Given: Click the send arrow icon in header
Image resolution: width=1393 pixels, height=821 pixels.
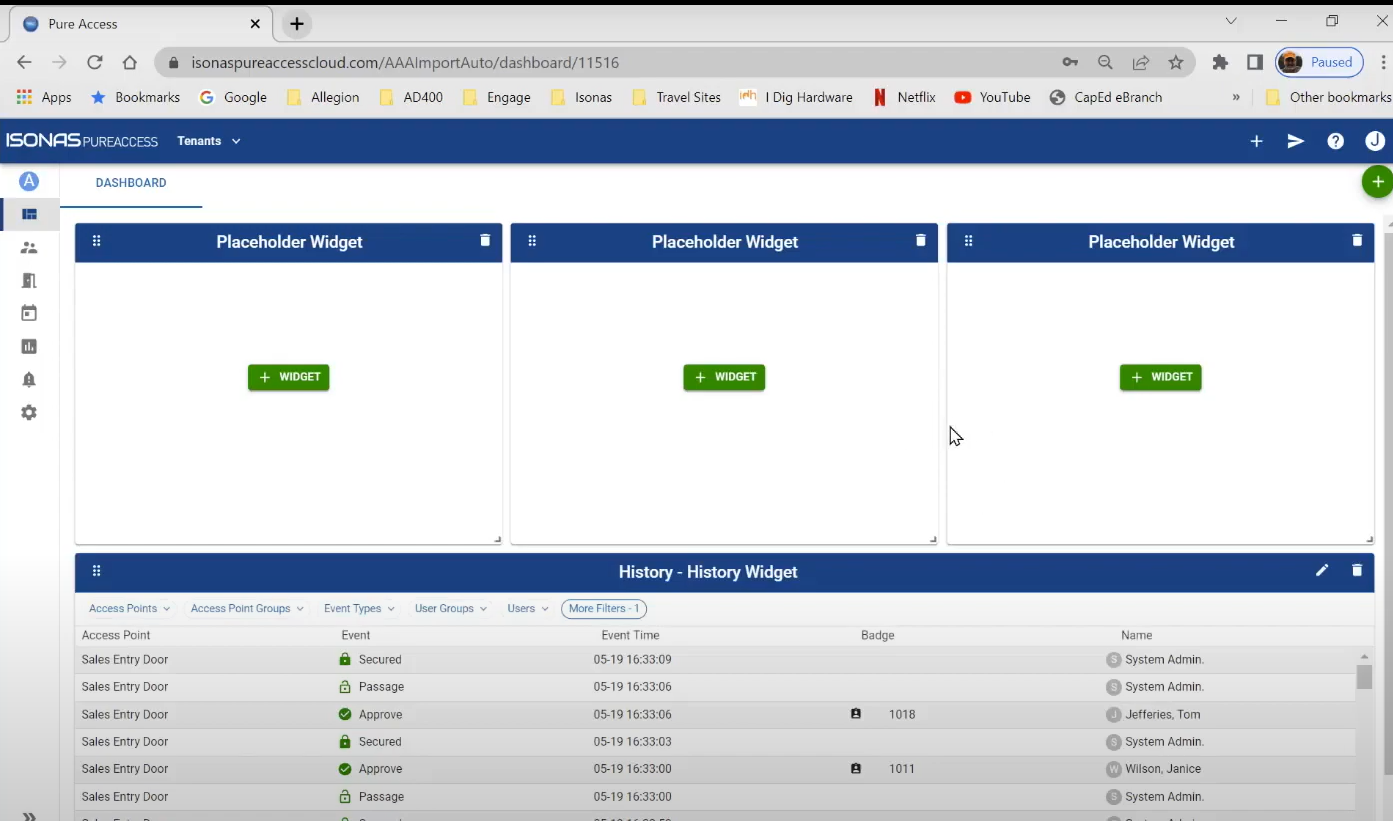Looking at the screenshot, I should [x=1296, y=141].
